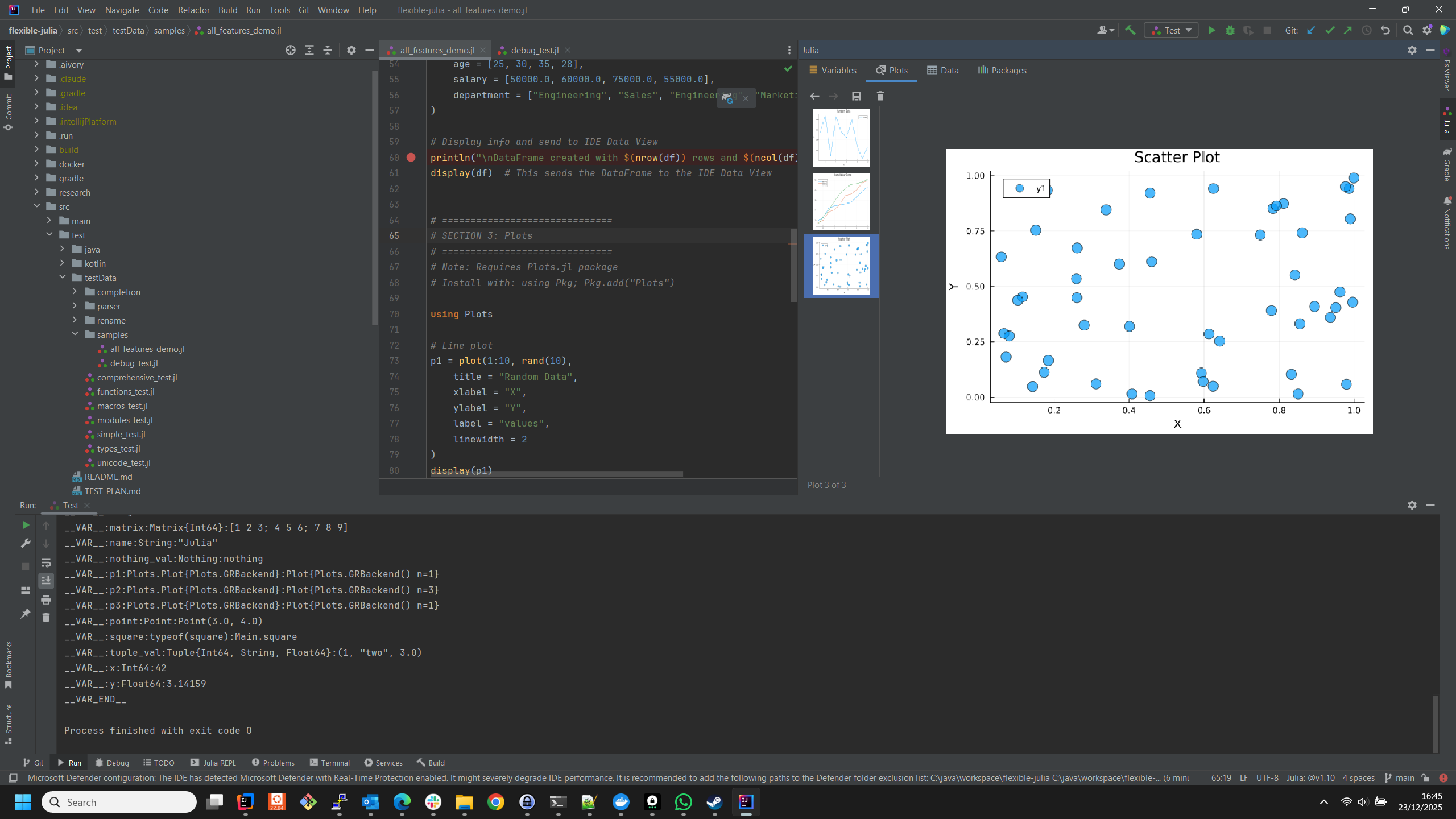The width and height of the screenshot is (1456, 819).
Task: Open the Julia REPL tool window
Action: tap(213, 763)
